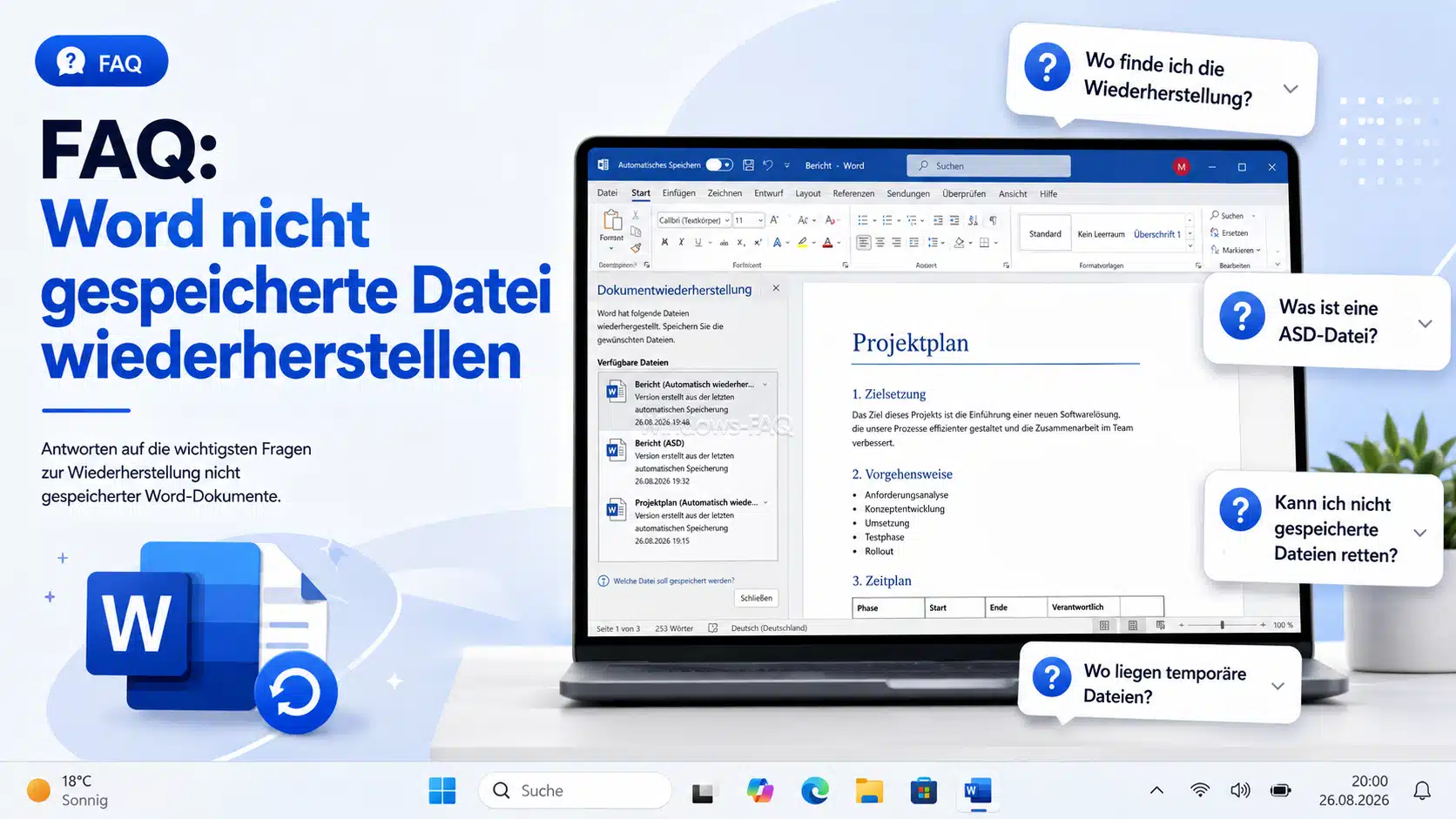1456x819 pixels.
Task: Click the Paste clipboard icon in ribbon
Action: pyautogui.click(x=611, y=220)
